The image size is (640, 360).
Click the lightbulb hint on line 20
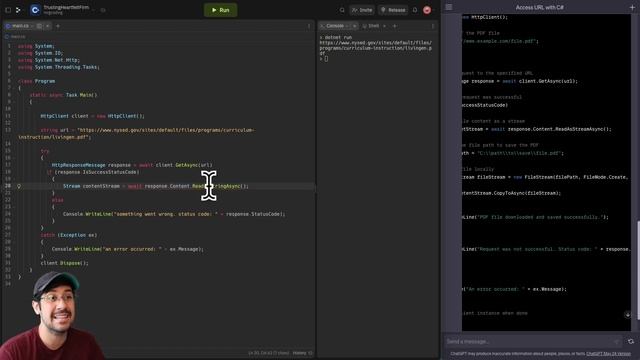tap(19, 186)
